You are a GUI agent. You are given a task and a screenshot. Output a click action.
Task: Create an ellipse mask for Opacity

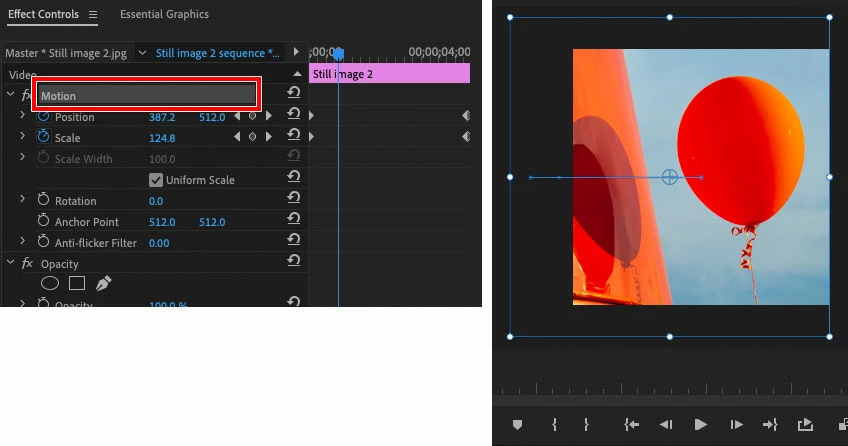tap(50, 283)
